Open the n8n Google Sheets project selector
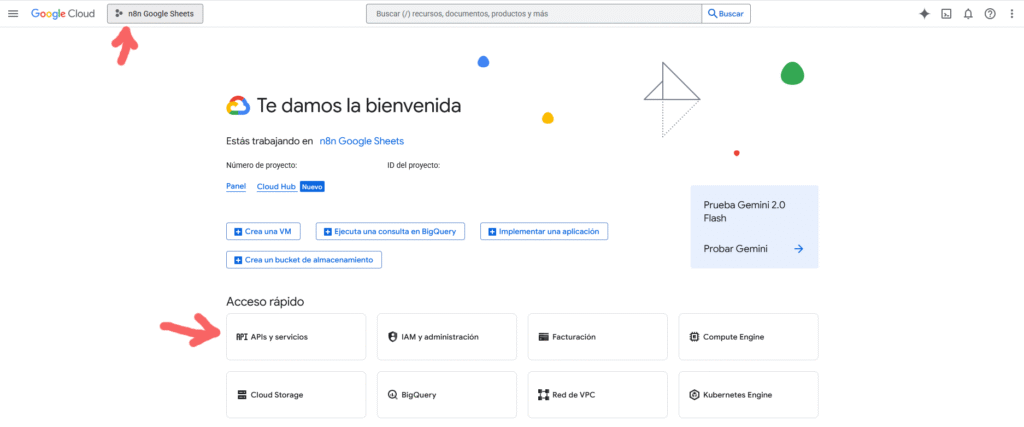 click(155, 14)
